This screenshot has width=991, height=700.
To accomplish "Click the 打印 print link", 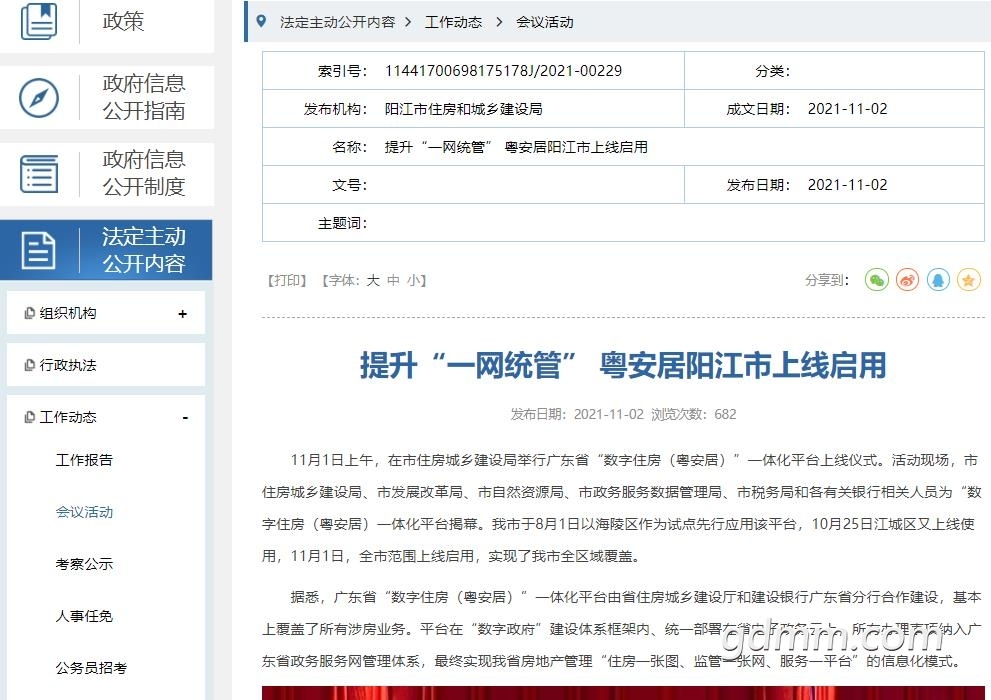I will point(287,281).
